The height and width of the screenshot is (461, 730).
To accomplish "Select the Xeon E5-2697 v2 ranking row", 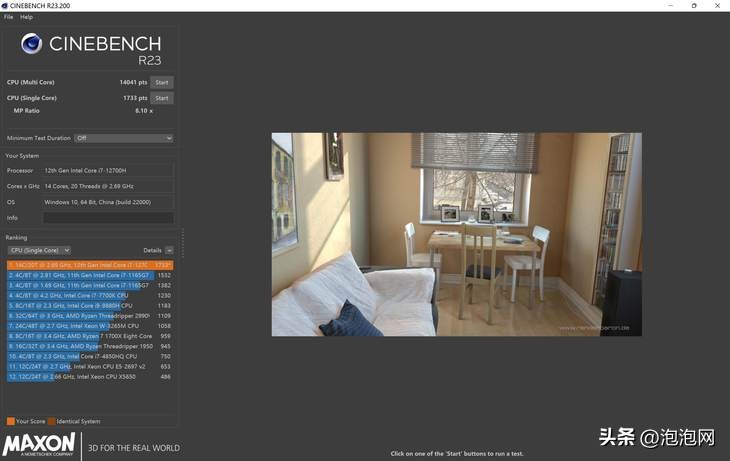I will click(90, 366).
